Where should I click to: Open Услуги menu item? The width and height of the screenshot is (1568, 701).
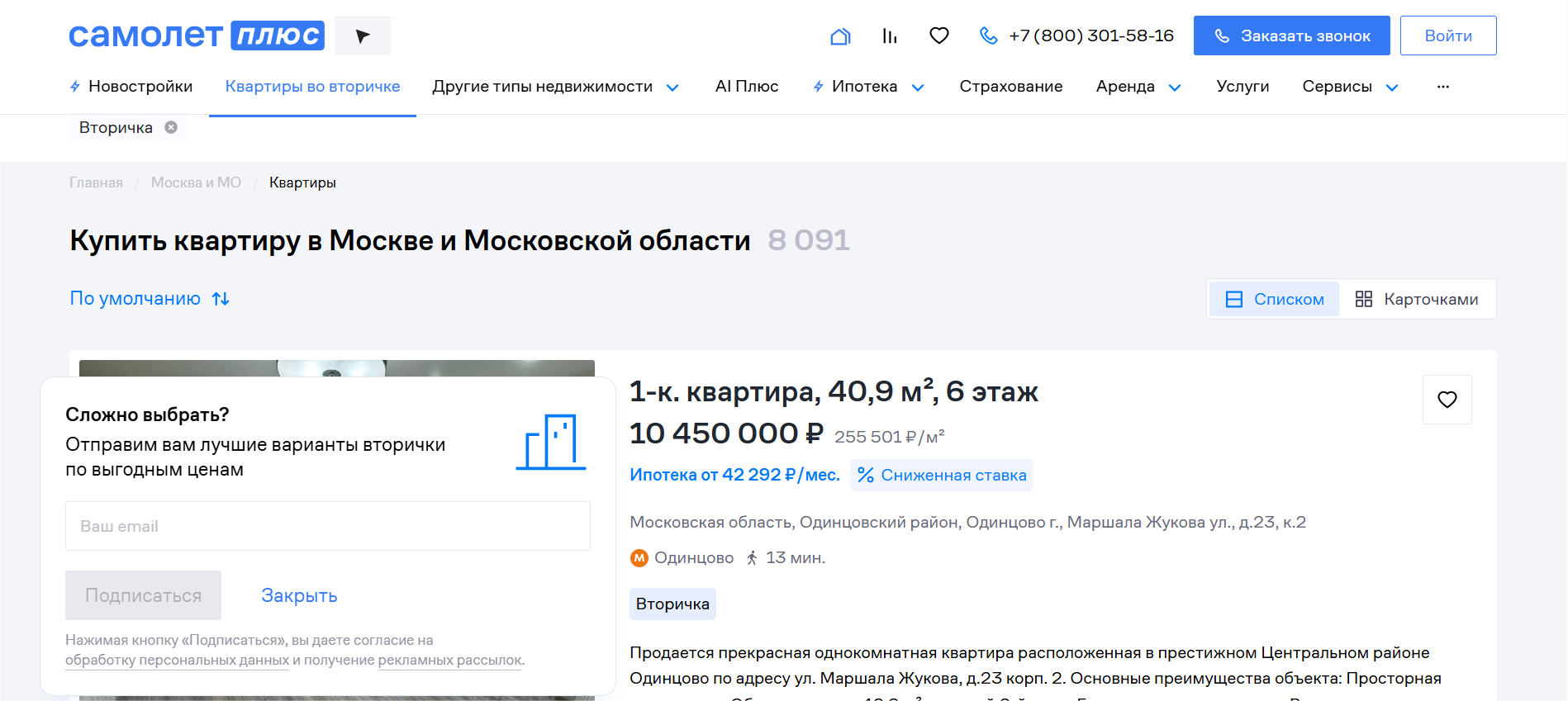[x=1243, y=87]
